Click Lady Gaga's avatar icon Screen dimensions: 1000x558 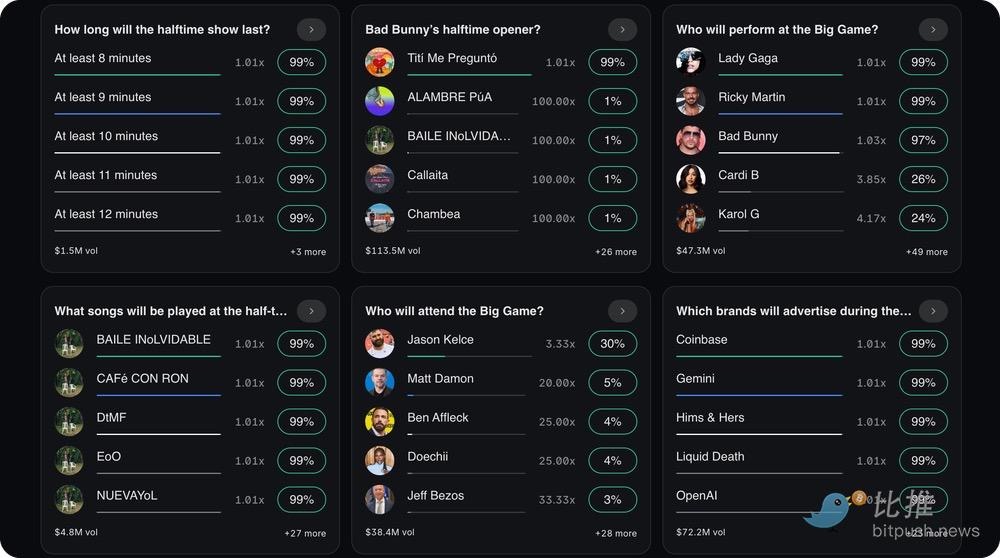click(690, 62)
